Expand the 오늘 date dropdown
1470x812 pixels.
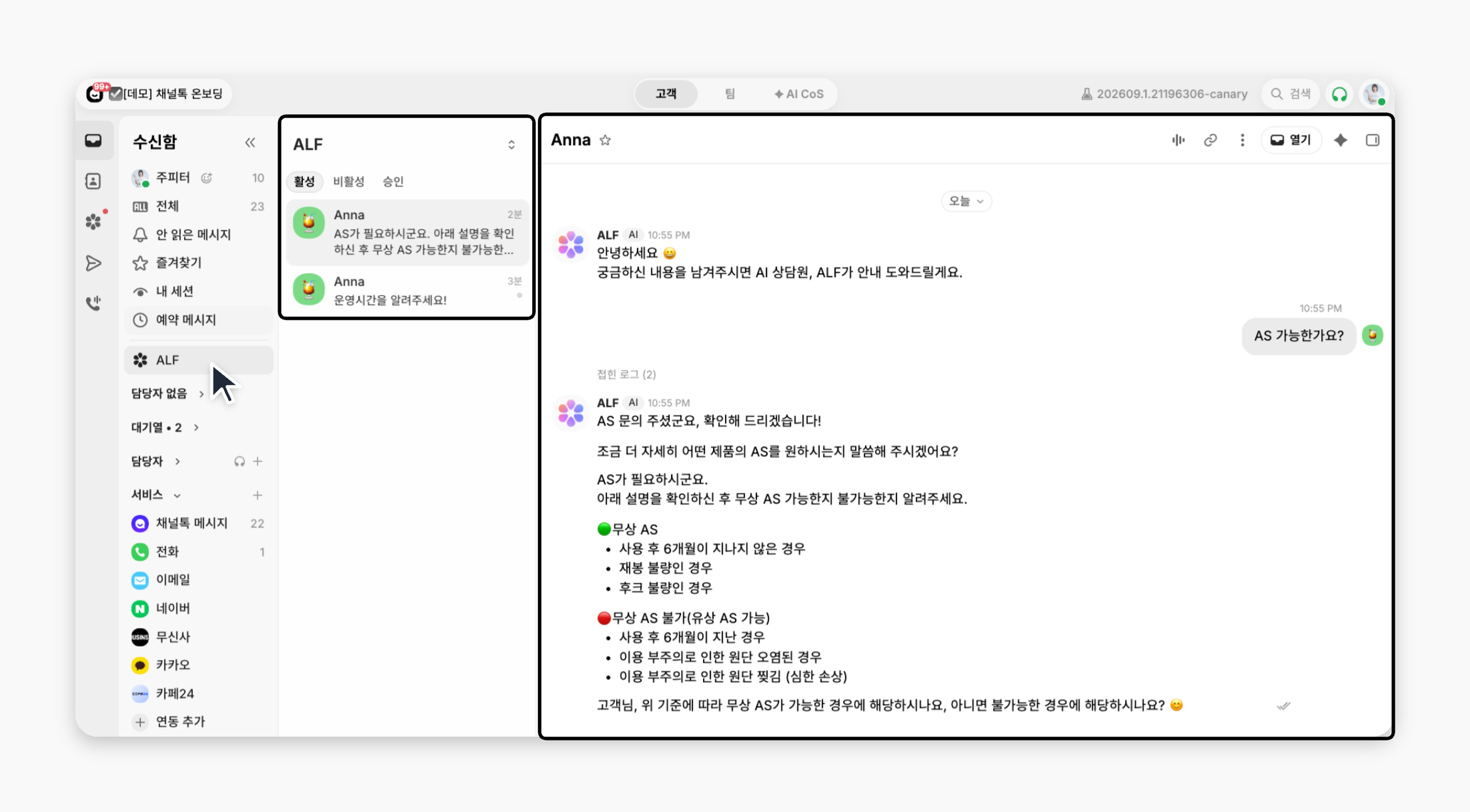click(966, 201)
